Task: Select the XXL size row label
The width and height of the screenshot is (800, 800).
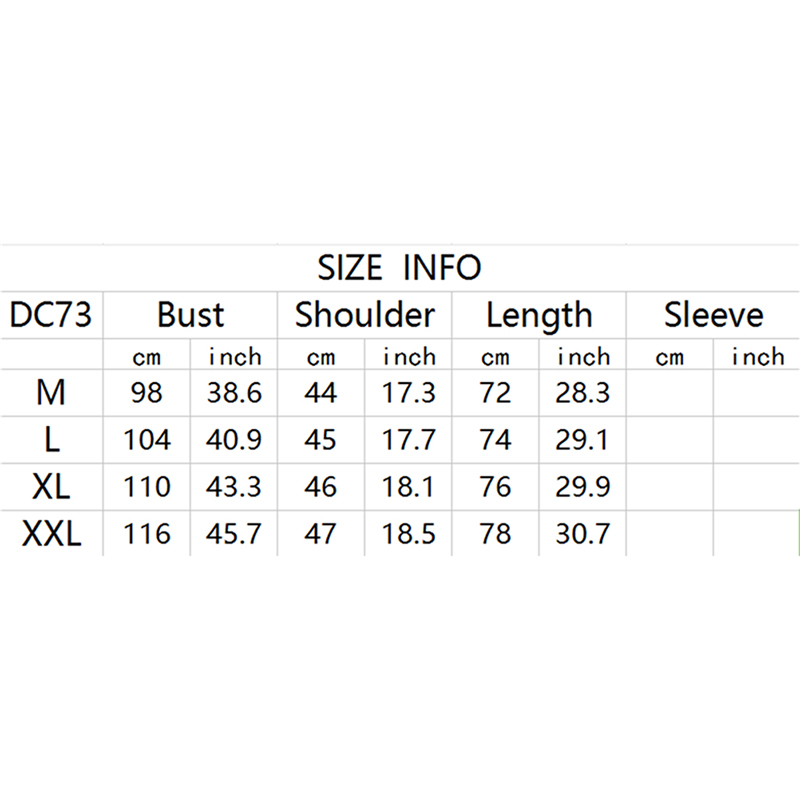Action: pyautogui.click(x=50, y=534)
